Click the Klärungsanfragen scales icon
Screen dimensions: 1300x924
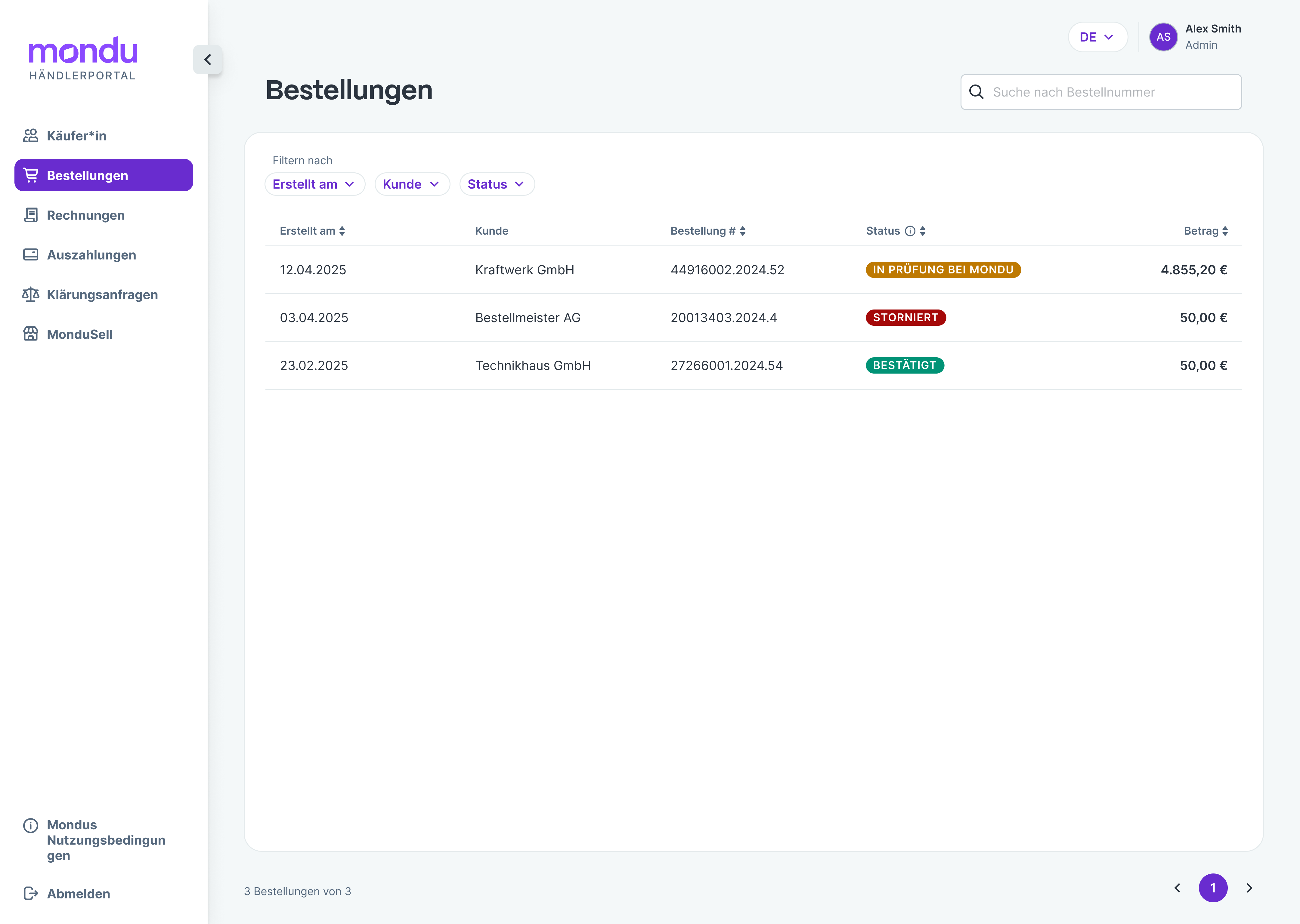tap(31, 294)
